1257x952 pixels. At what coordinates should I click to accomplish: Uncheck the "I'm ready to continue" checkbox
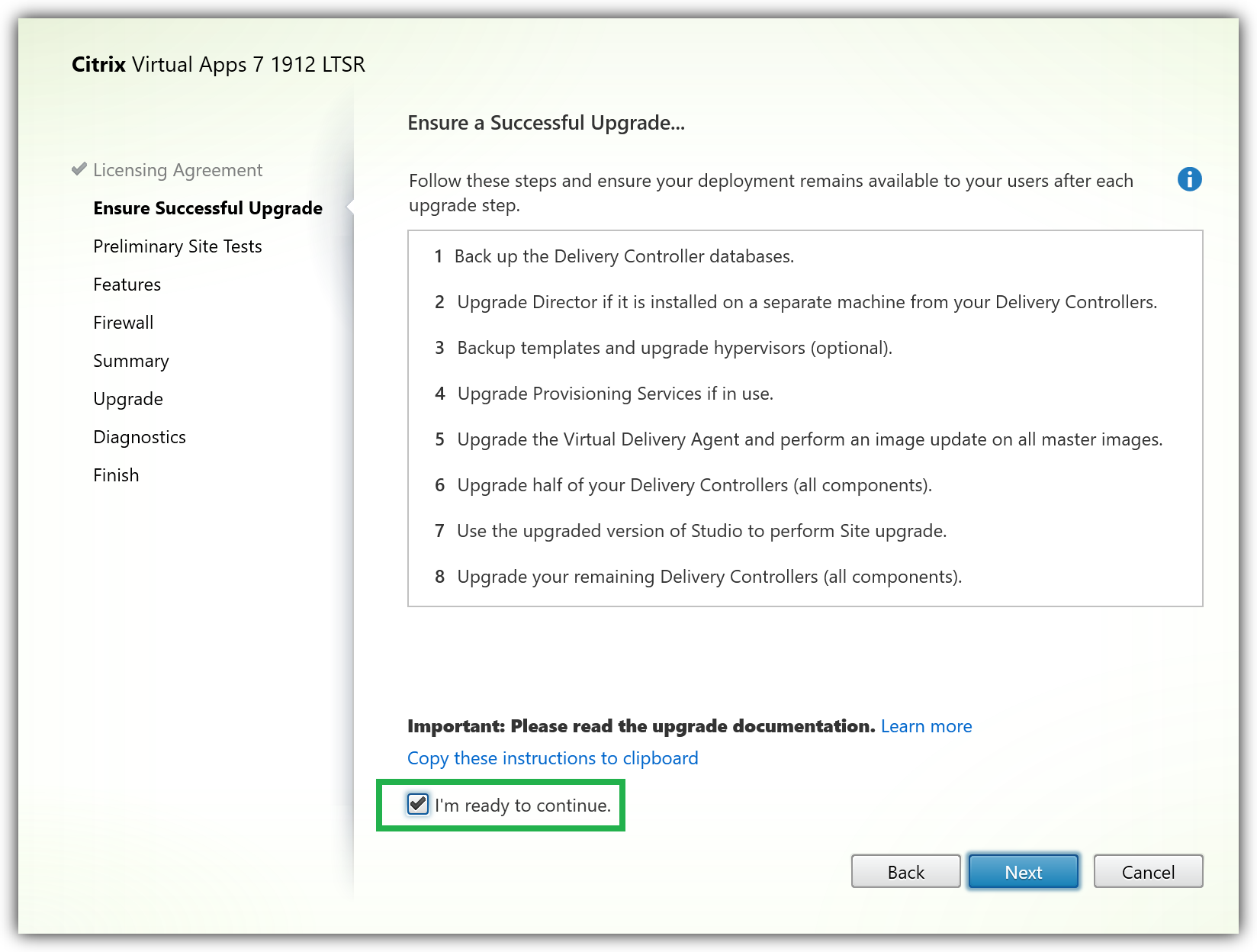click(x=418, y=804)
